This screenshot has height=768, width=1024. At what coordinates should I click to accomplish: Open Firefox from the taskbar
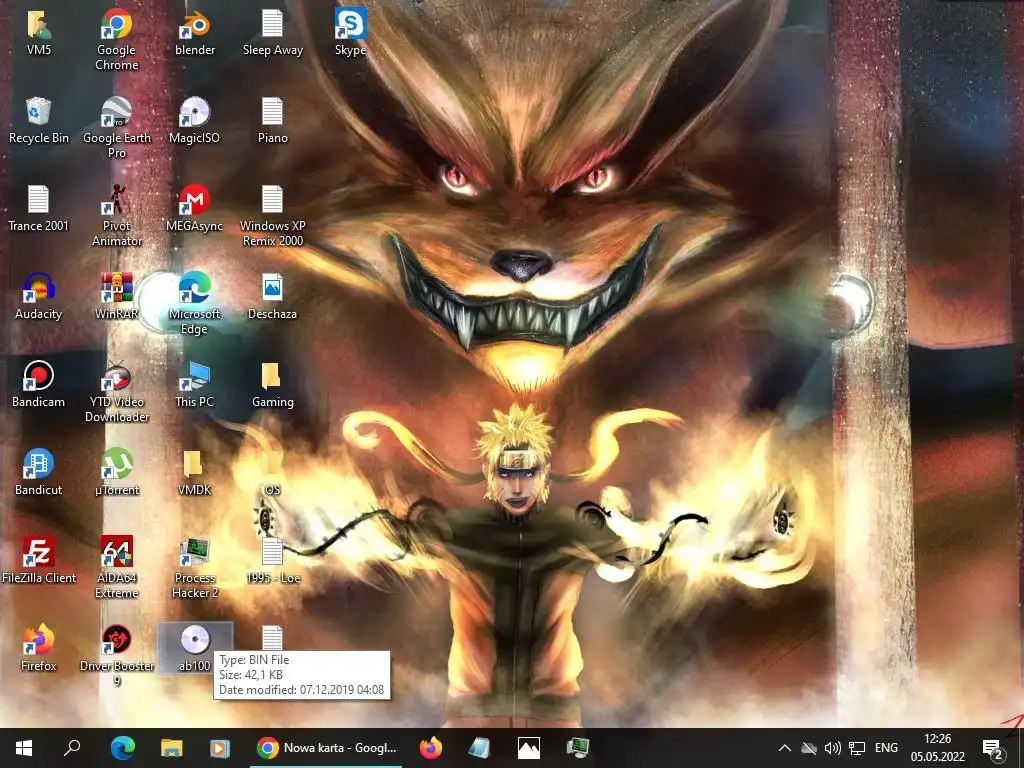430,748
